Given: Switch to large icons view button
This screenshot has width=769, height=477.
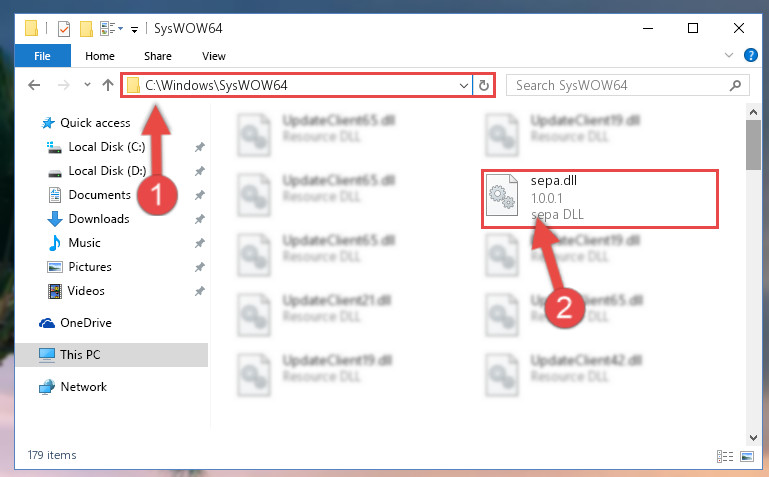Looking at the screenshot, I should [x=747, y=456].
